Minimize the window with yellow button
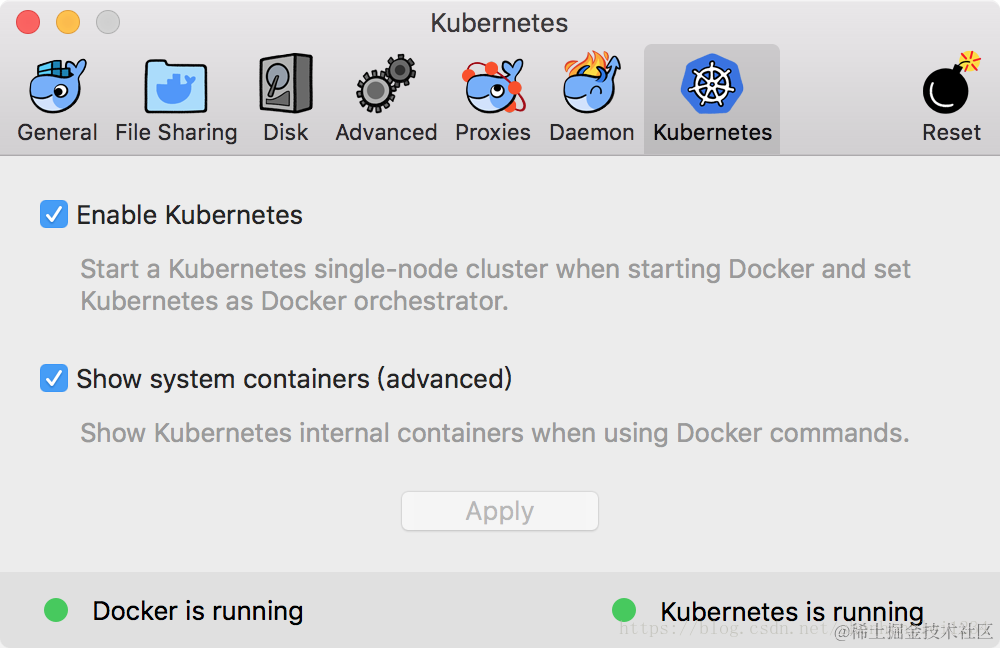This screenshot has width=1000, height=648. pos(68,22)
